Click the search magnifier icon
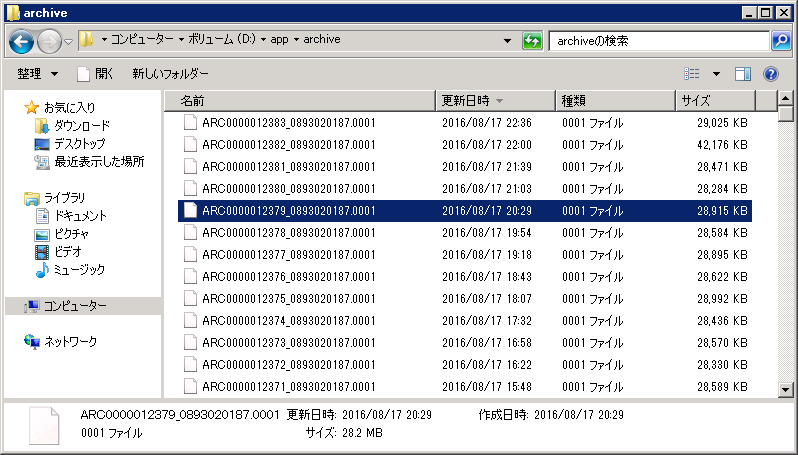 pyautogui.click(x=781, y=41)
